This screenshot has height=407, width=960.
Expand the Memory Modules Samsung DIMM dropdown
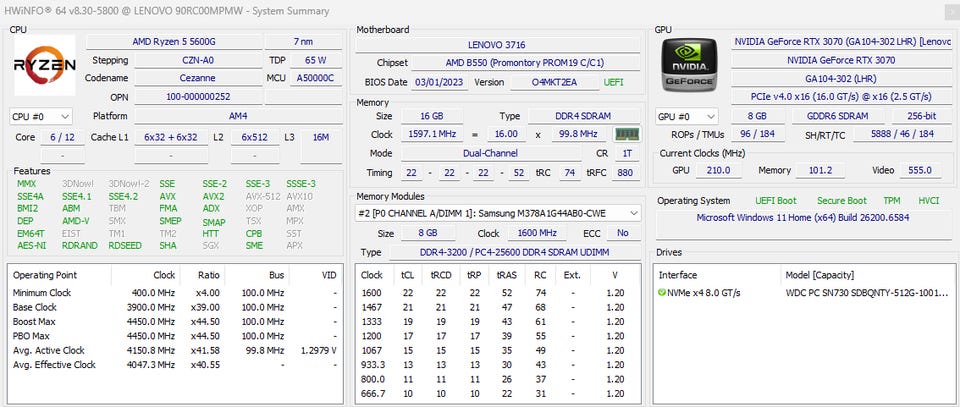tap(498, 213)
